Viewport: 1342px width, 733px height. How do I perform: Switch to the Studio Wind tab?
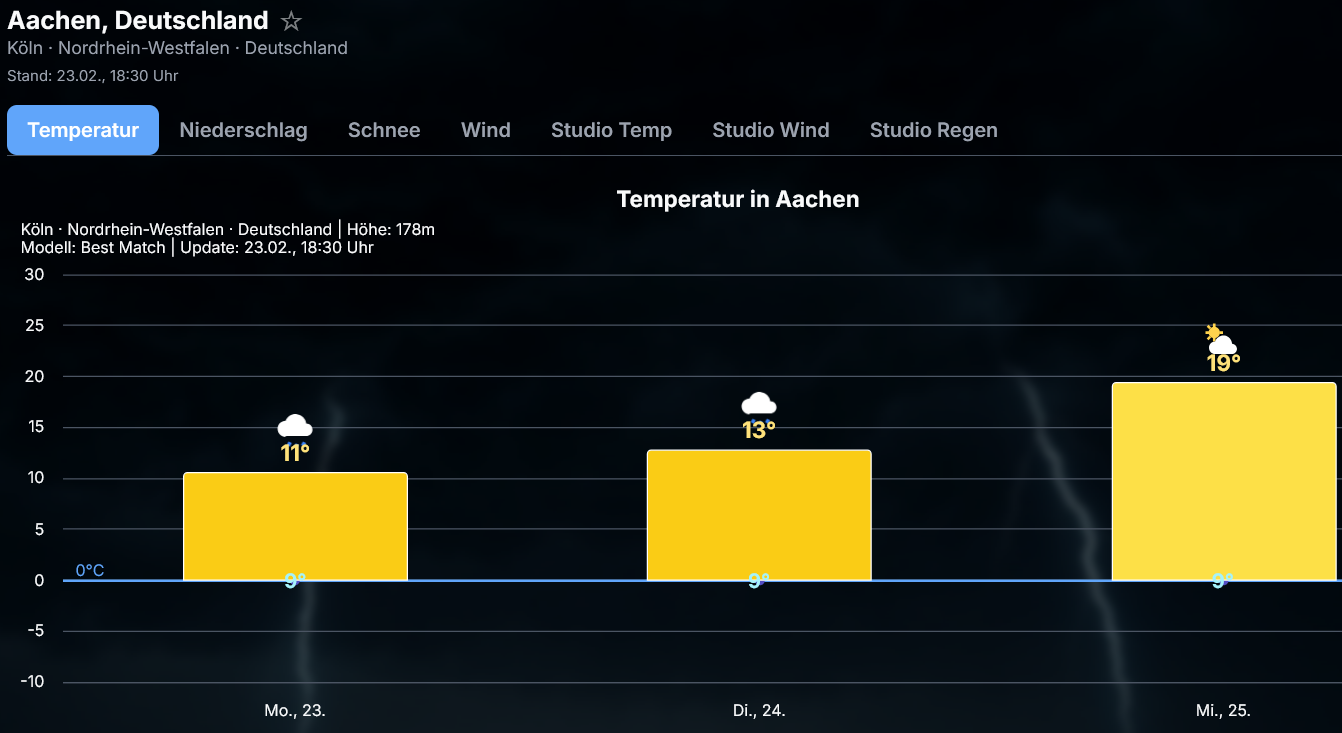(x=771, y=130)
